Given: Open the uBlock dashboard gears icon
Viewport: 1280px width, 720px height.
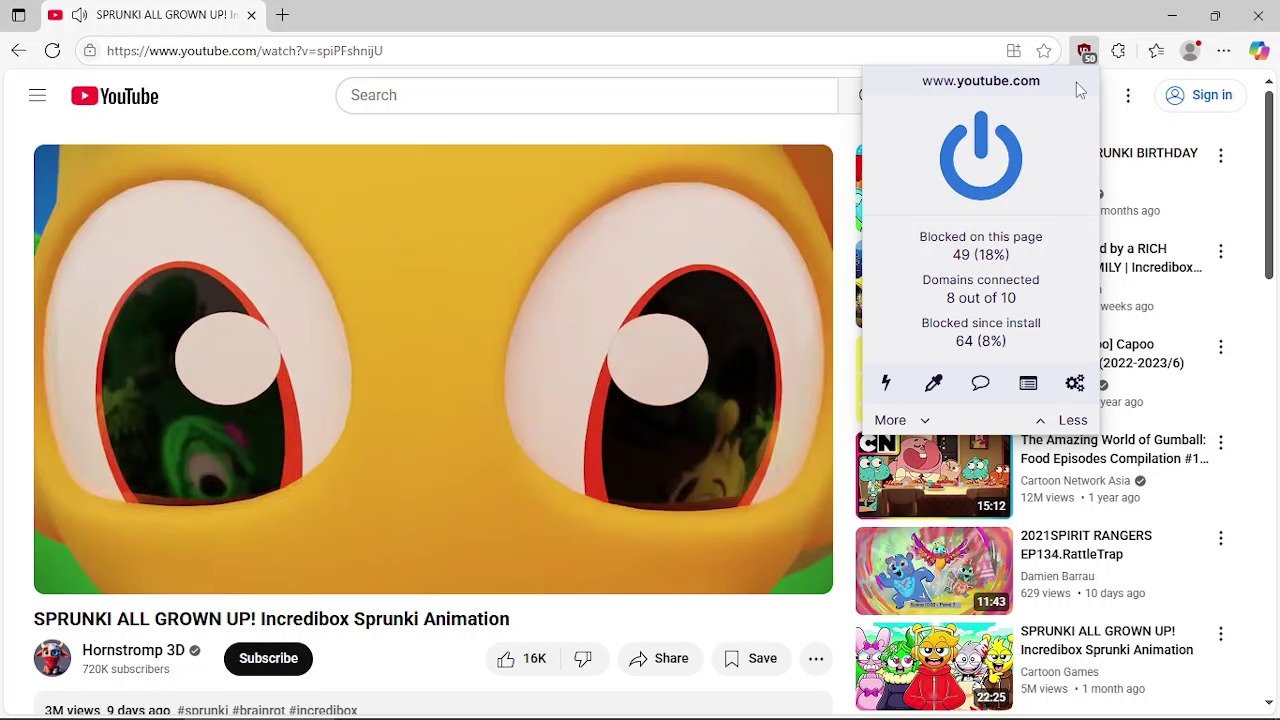Looking at the screenshot, I should pos(1075,383).
